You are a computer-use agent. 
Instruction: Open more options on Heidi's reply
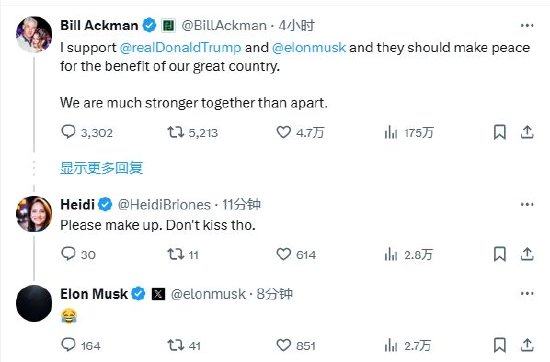click(527, 205)
